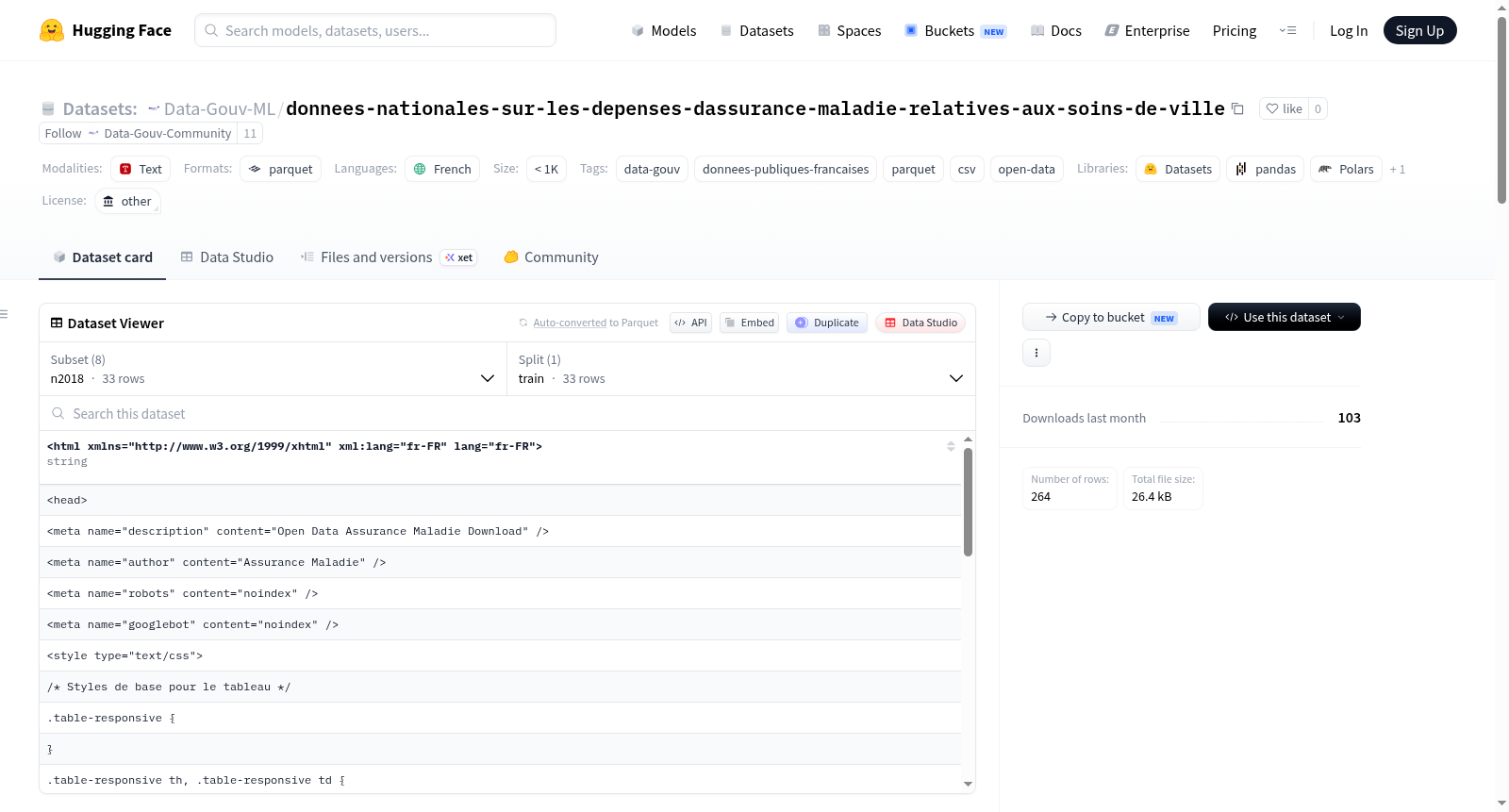Image resolution: width=1509 pixels, height=812 pixels.
Task: Show the +1 more libraries
Action: point(1398,169)
